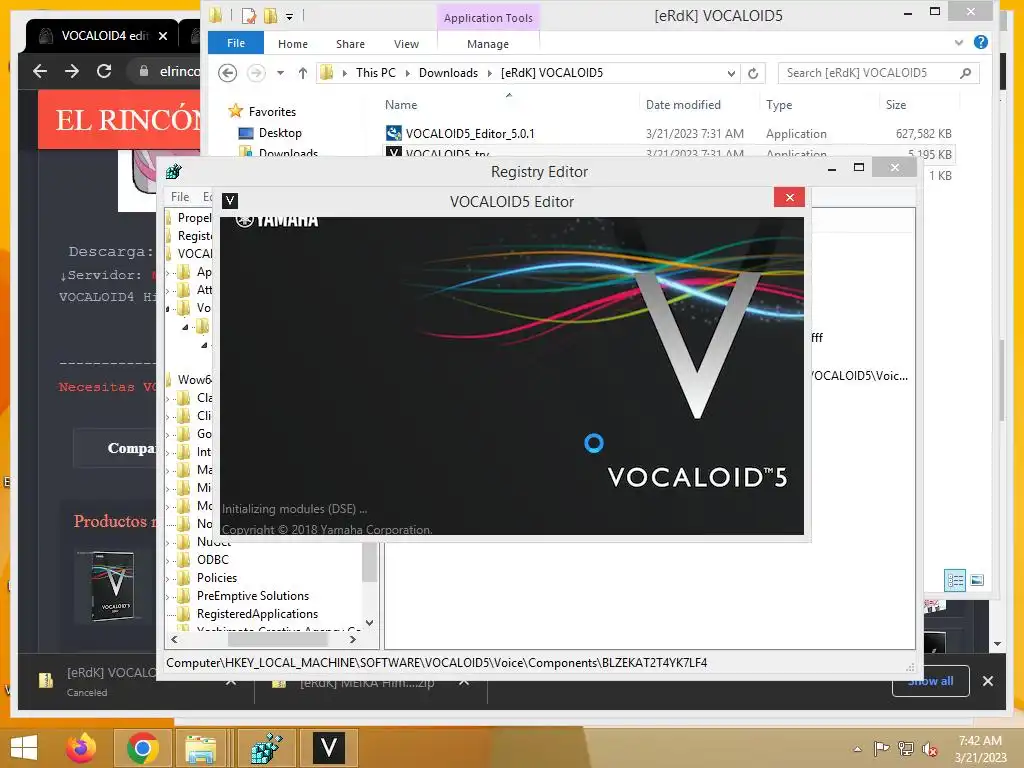Open Registry Editor File menu

180,197
